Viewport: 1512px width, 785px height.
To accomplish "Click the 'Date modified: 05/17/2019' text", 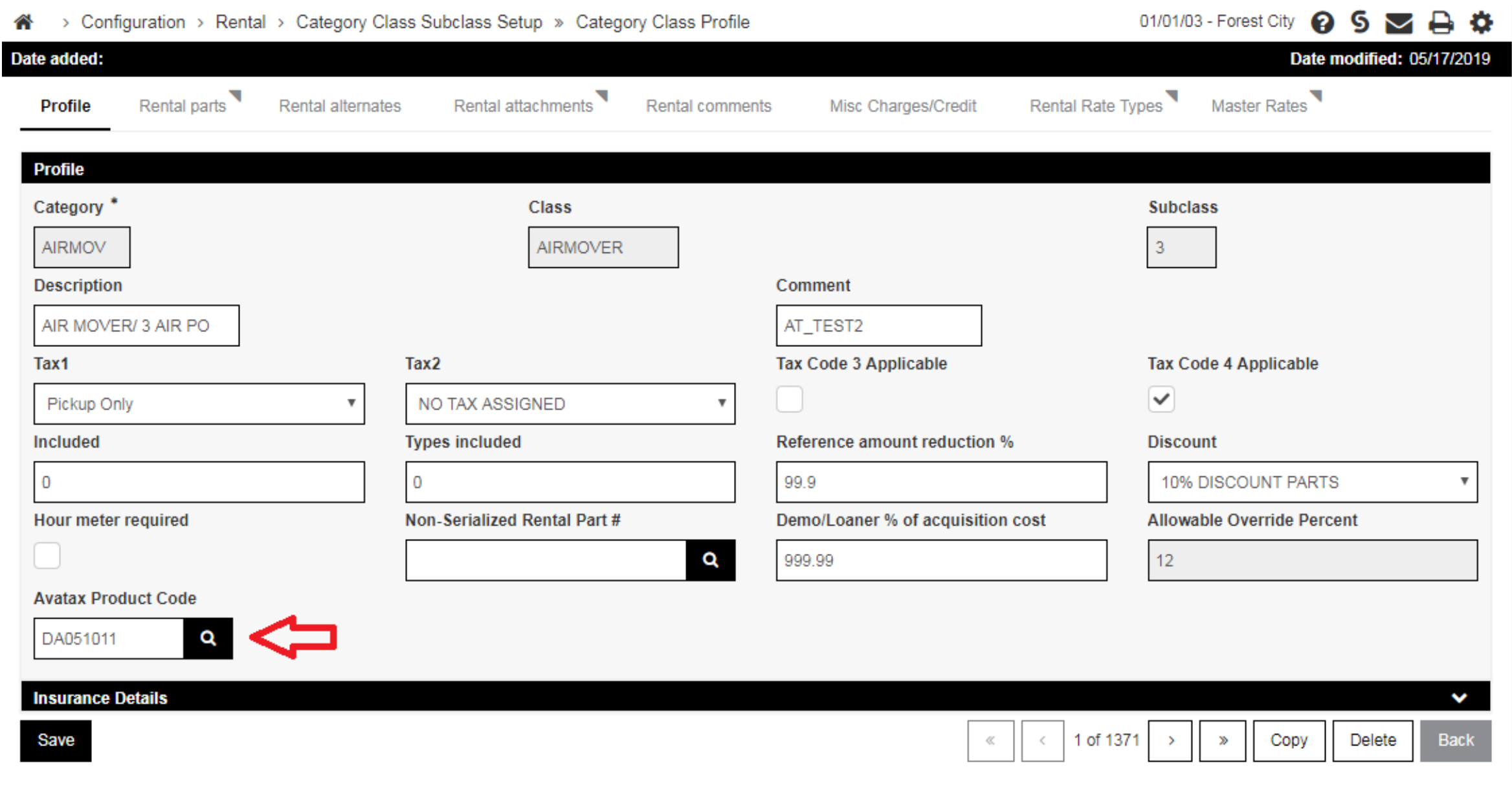I will pos(1390,59).
